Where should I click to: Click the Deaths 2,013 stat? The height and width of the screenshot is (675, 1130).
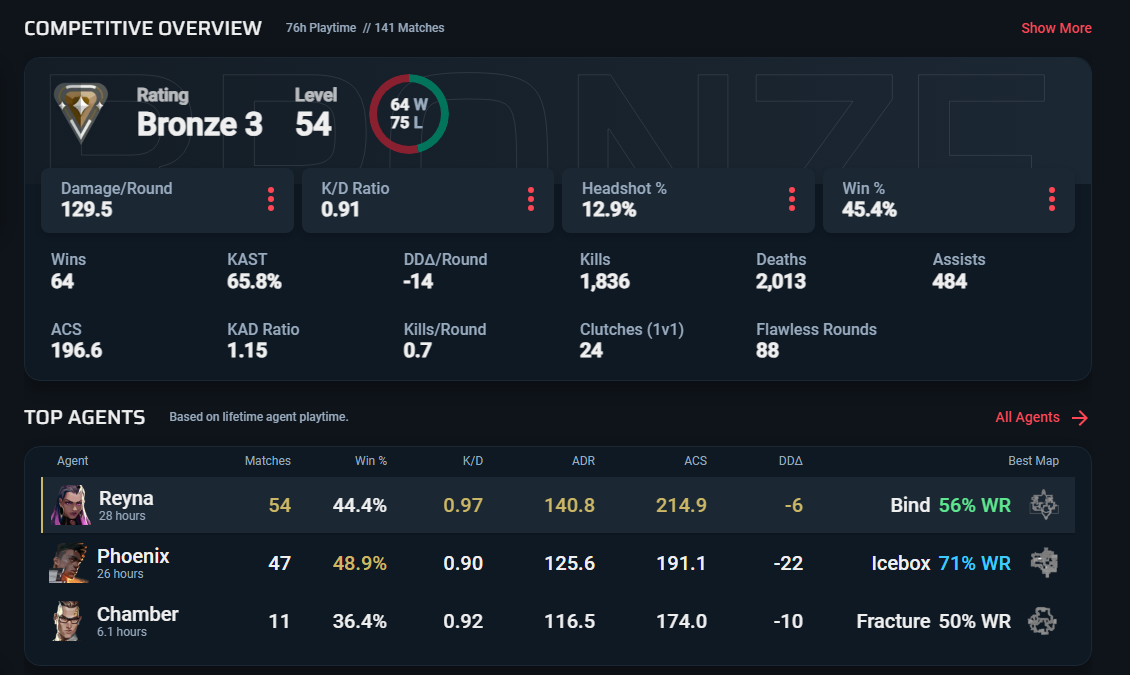tap(781, 271)
